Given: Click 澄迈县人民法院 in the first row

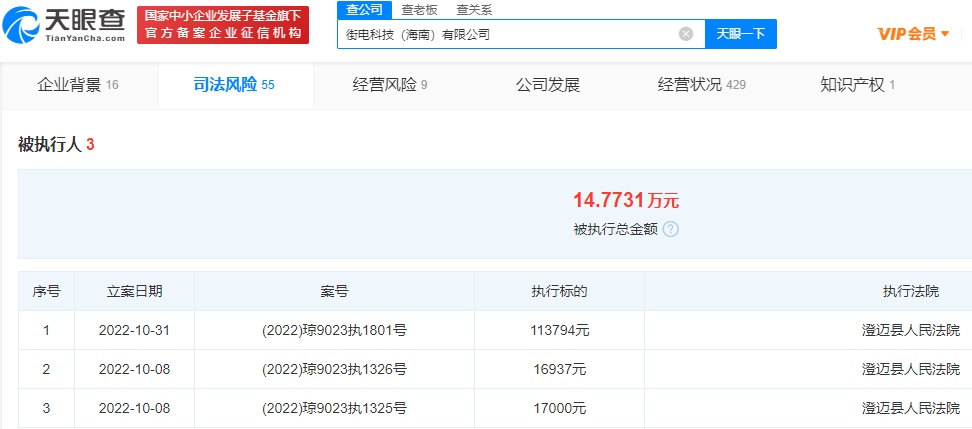Looking at the screenshot, I should pos(910,330).
